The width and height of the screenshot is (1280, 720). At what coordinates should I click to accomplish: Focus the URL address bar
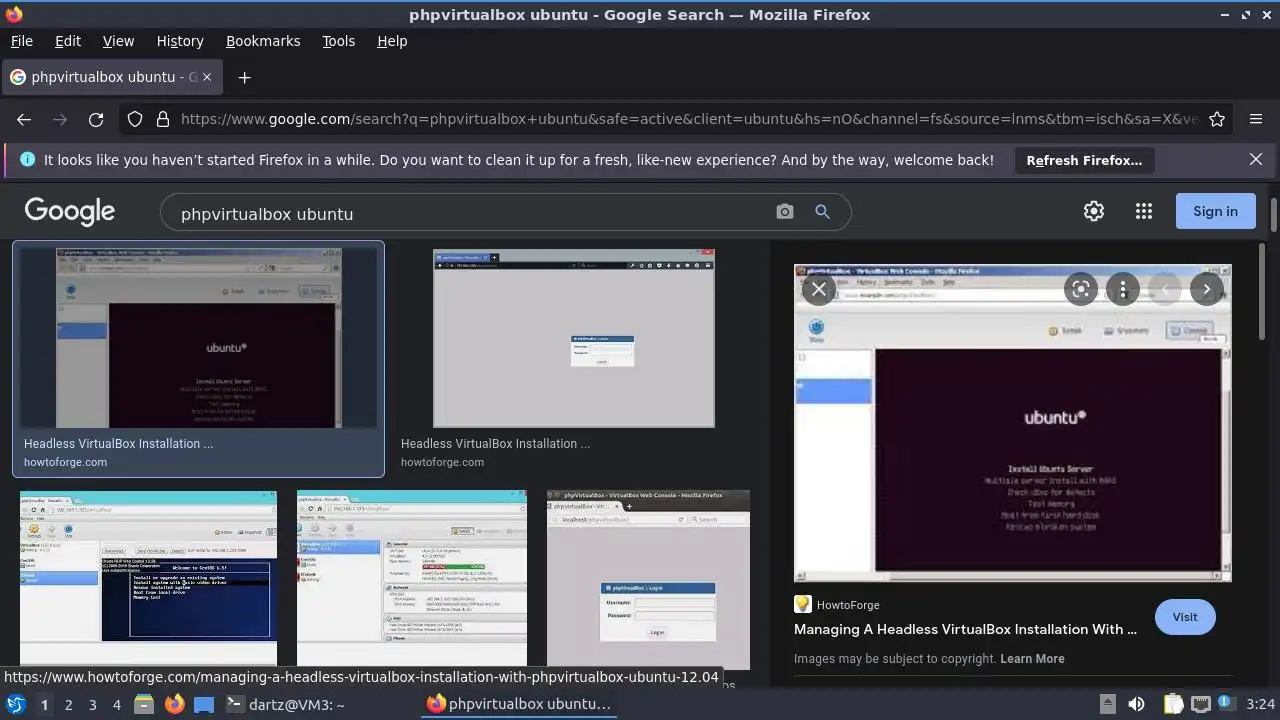(x=690, y=119)
